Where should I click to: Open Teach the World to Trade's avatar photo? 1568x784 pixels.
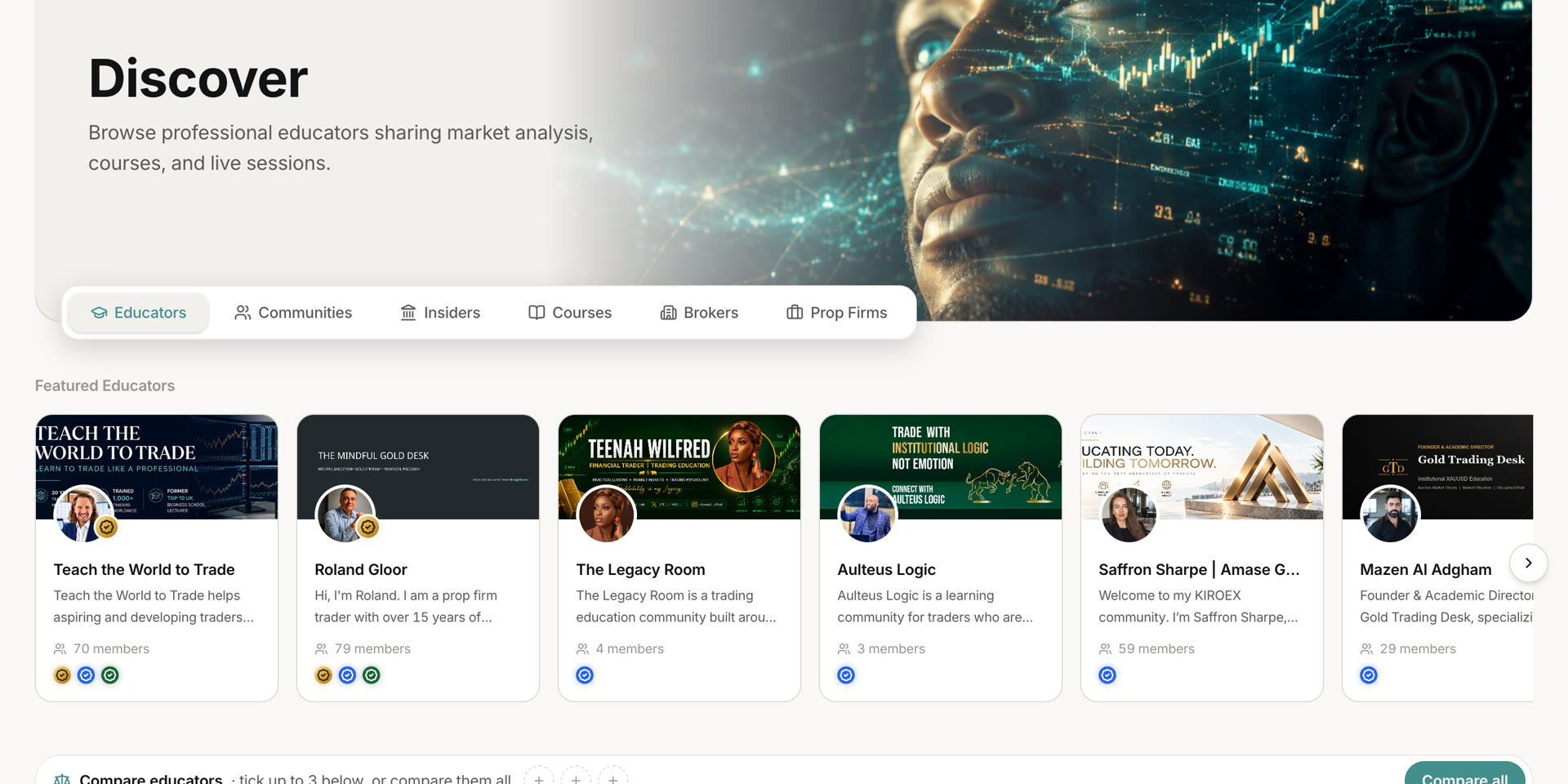83,514
